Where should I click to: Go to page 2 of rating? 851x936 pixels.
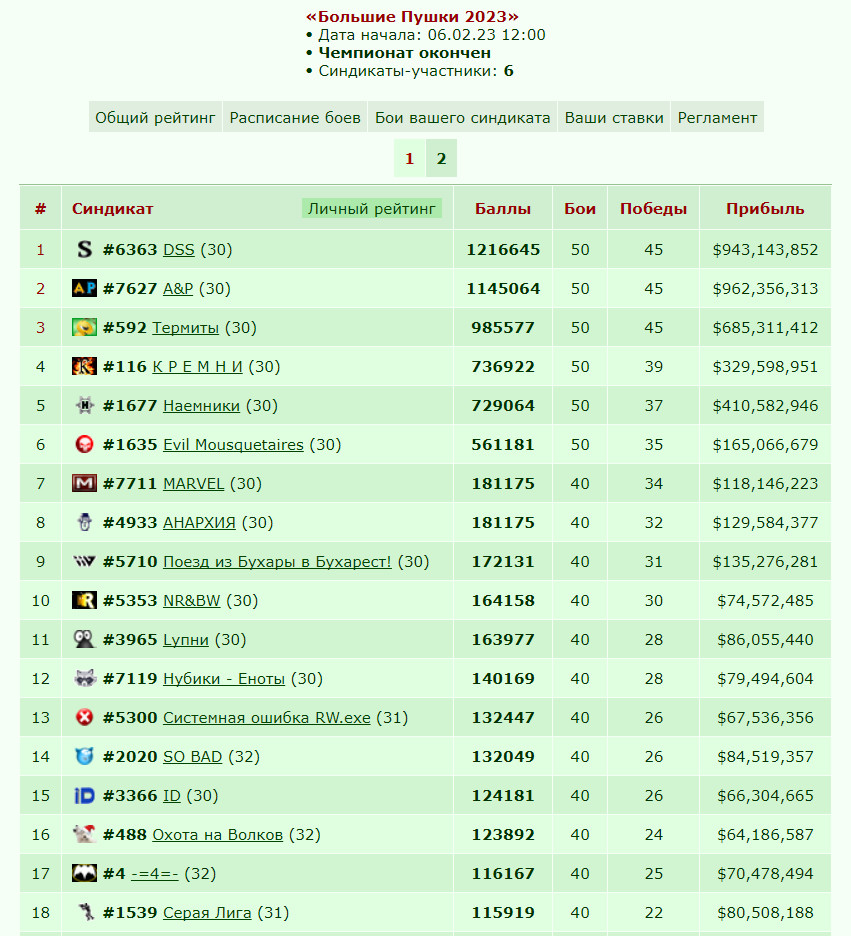click(x=441, y=158)
